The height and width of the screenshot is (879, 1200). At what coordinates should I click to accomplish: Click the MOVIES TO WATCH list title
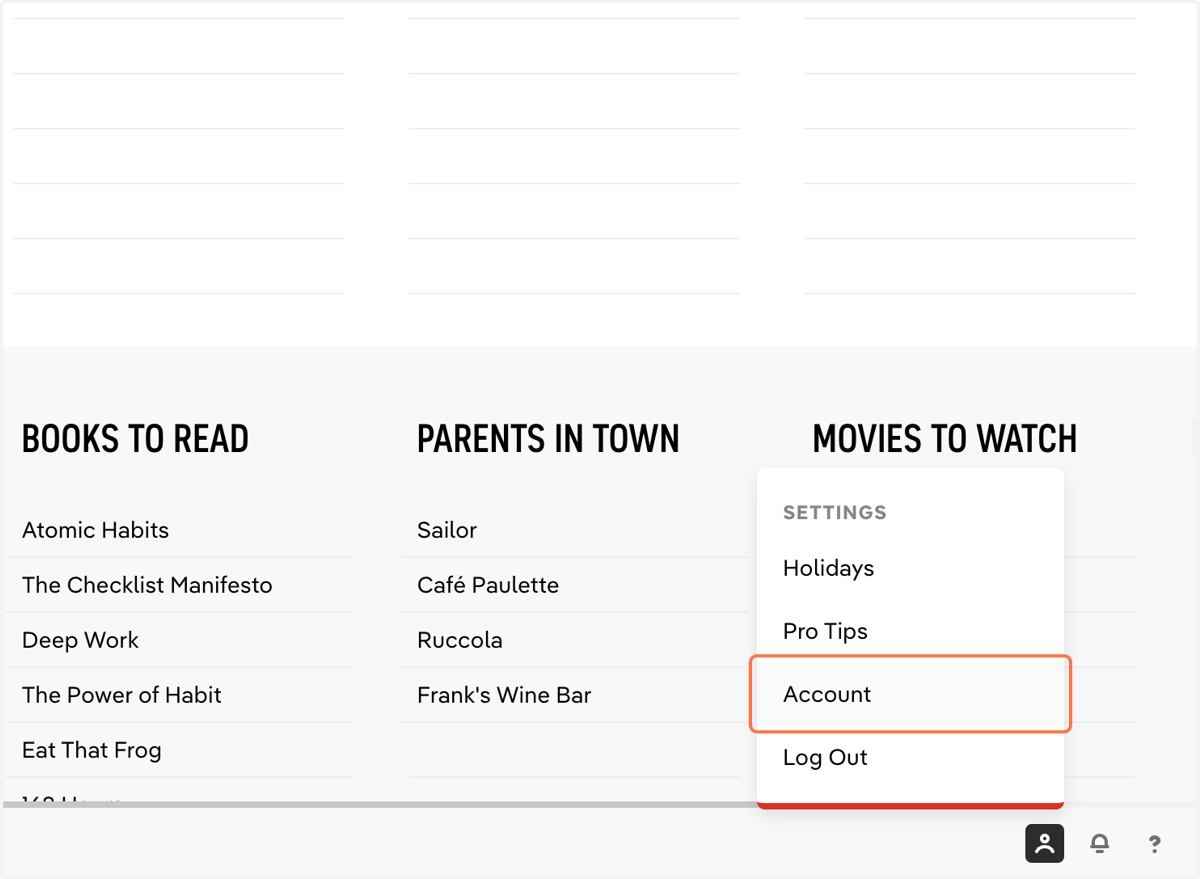[x=945, y=439]
